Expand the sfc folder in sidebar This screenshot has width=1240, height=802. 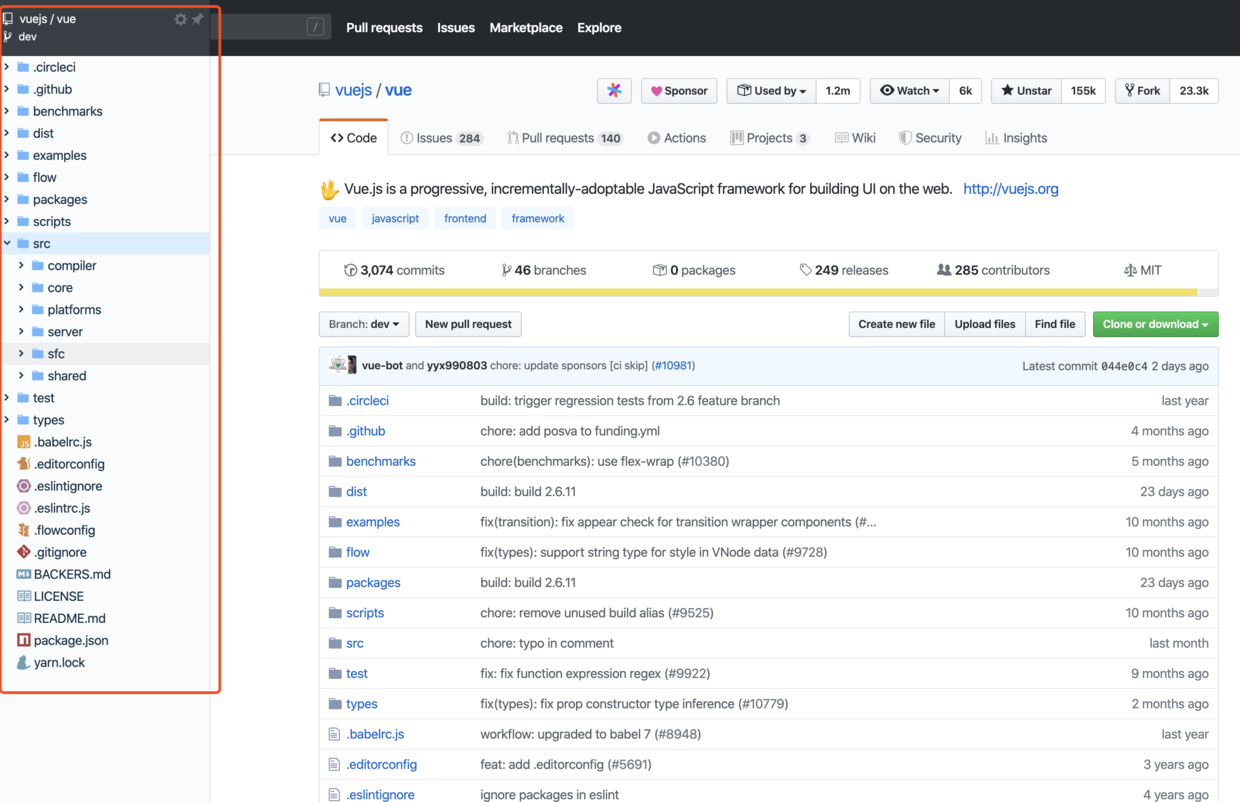click(x=22, y=353)
